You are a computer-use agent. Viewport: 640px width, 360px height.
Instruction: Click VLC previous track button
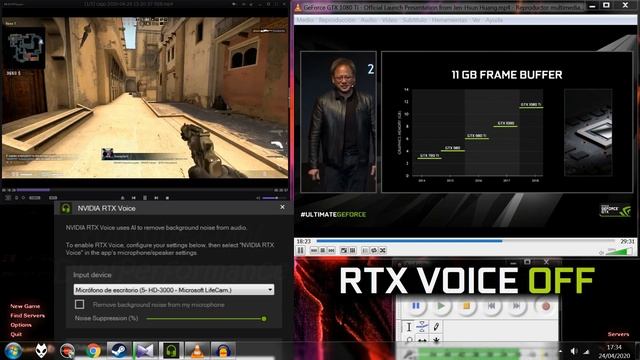point(314,250)
